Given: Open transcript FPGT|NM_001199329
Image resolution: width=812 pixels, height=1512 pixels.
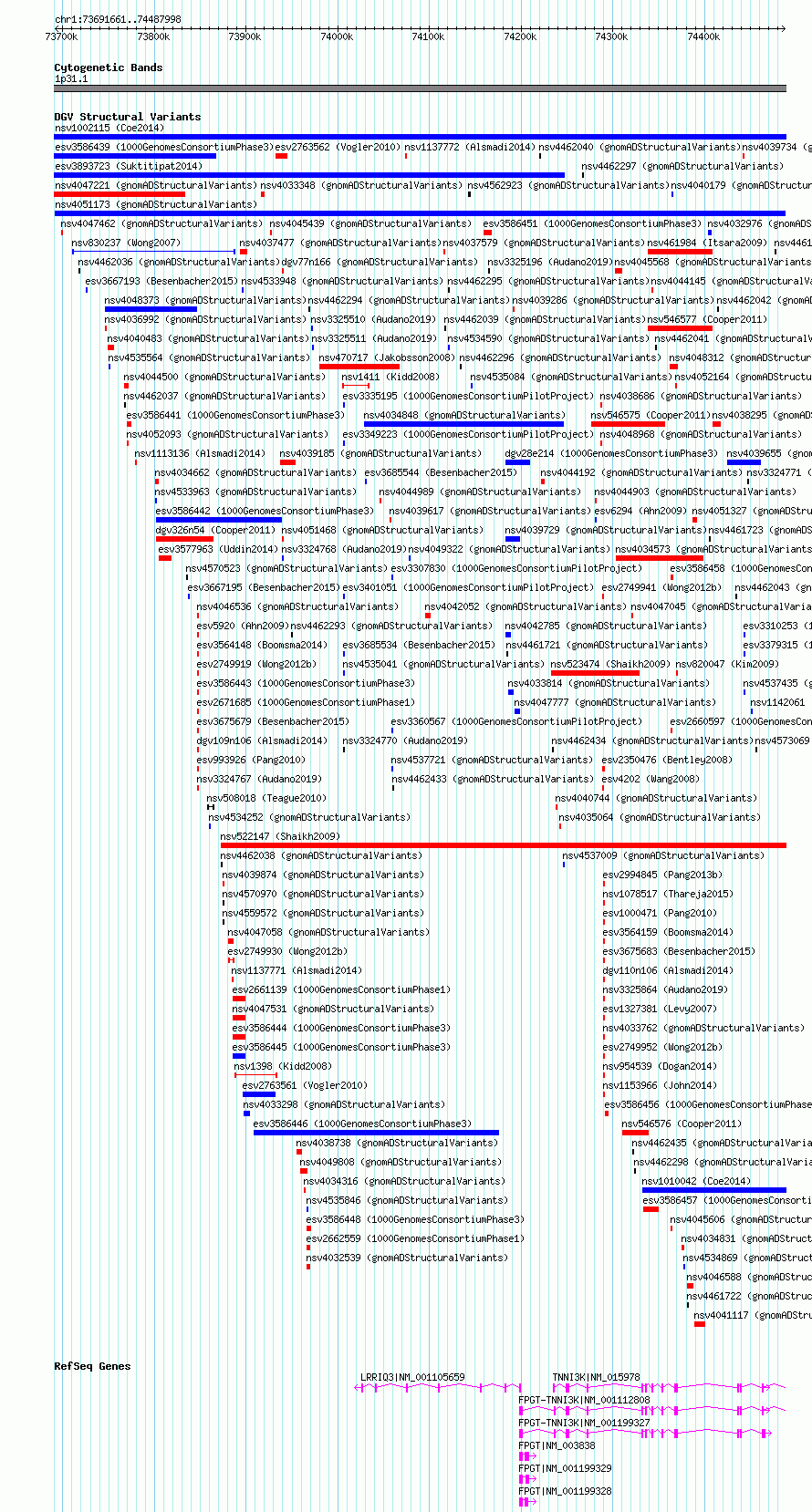Looking at the screenshot, I should click(565, 1468).
